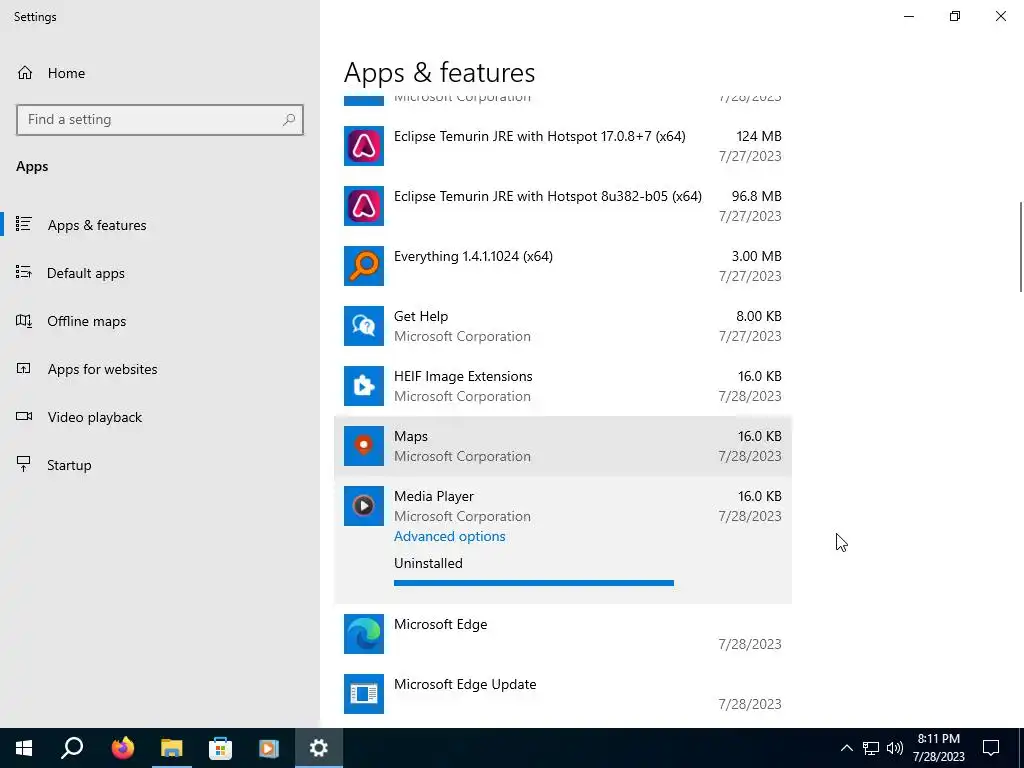Click the Microsoft Edge Update icon
The height and width of the screenshot is (768, 1024).
point(364,694)
